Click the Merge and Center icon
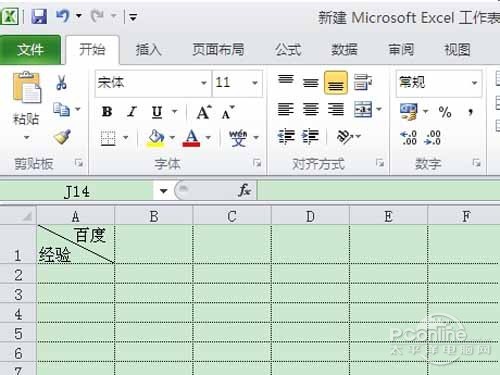This screenshot has width=500, height=375. (363, 109)
